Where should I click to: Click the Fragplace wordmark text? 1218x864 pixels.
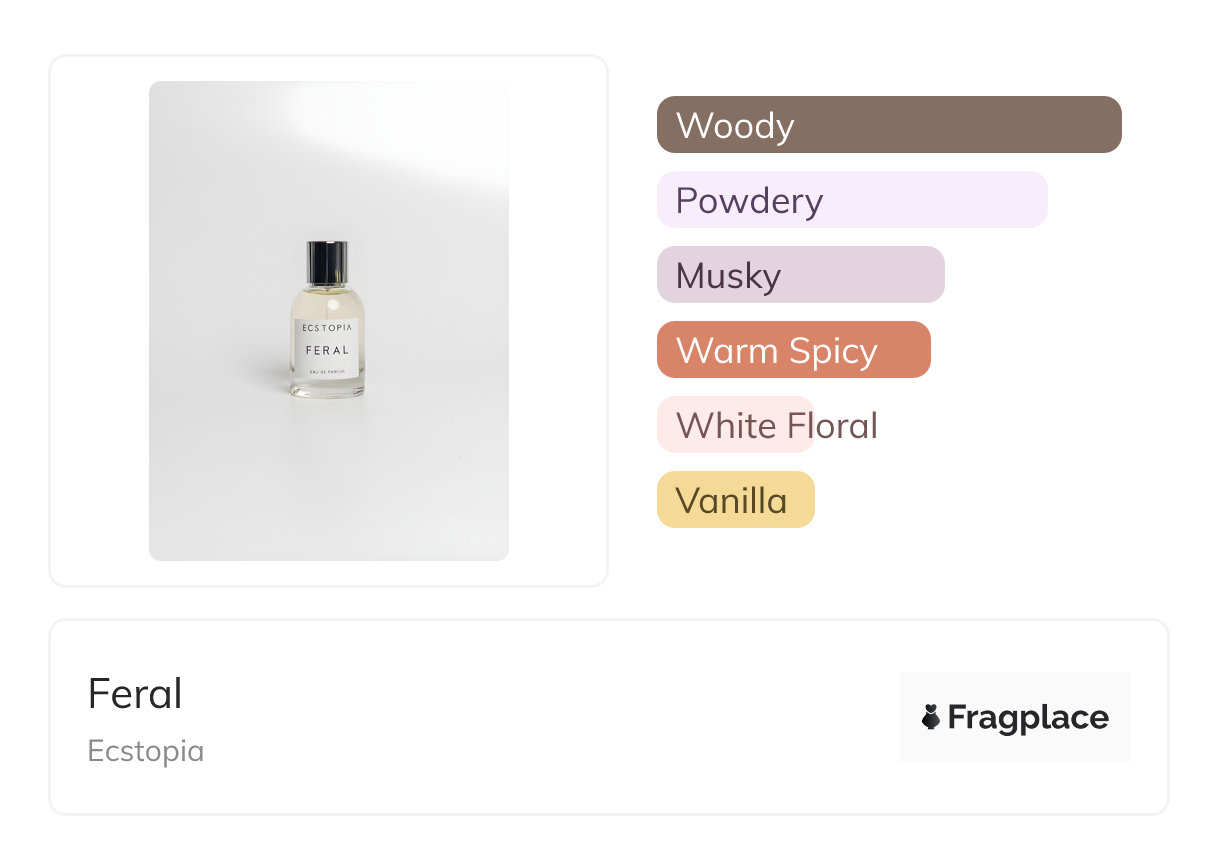point(1028,718)
